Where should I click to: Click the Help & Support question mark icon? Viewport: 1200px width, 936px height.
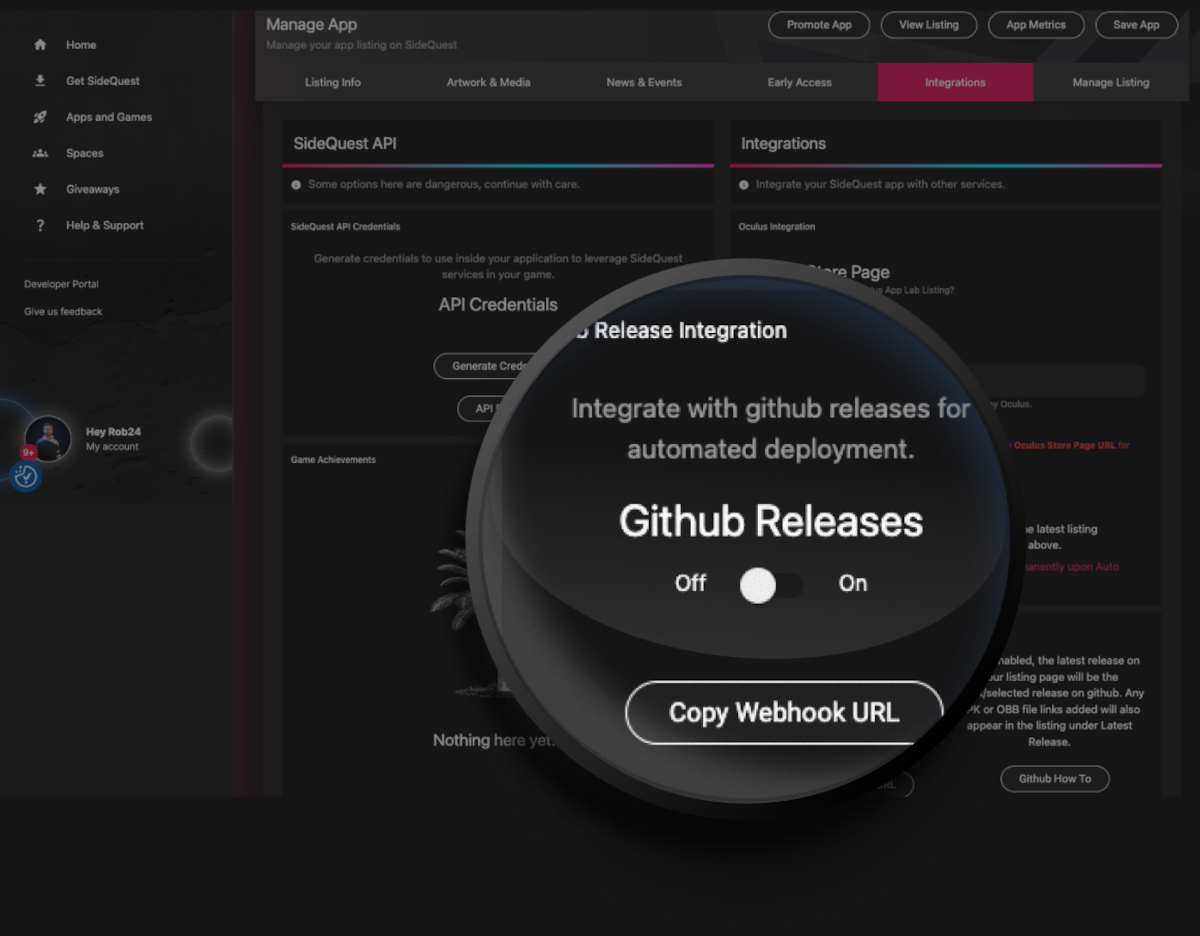click(40, 225)
